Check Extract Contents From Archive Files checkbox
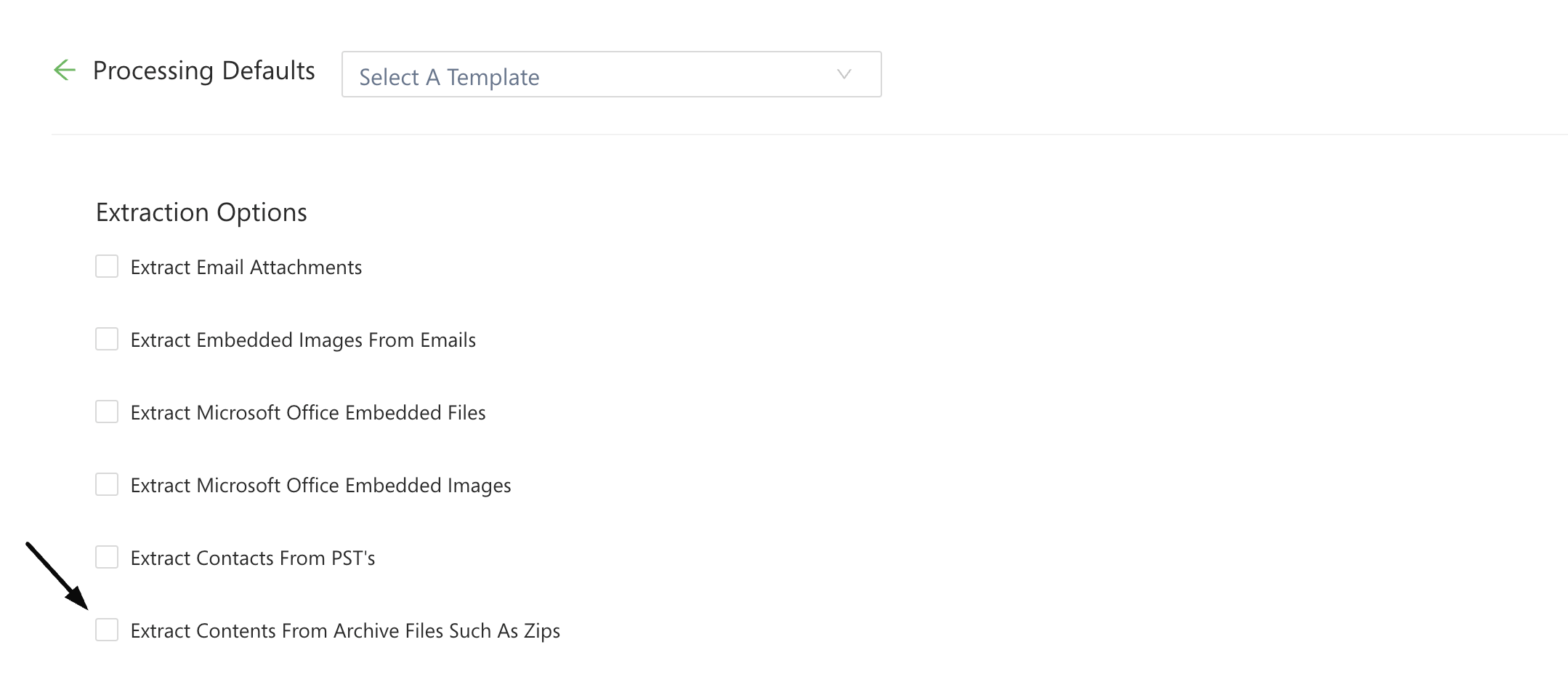1568x682 pixels. 107,630
